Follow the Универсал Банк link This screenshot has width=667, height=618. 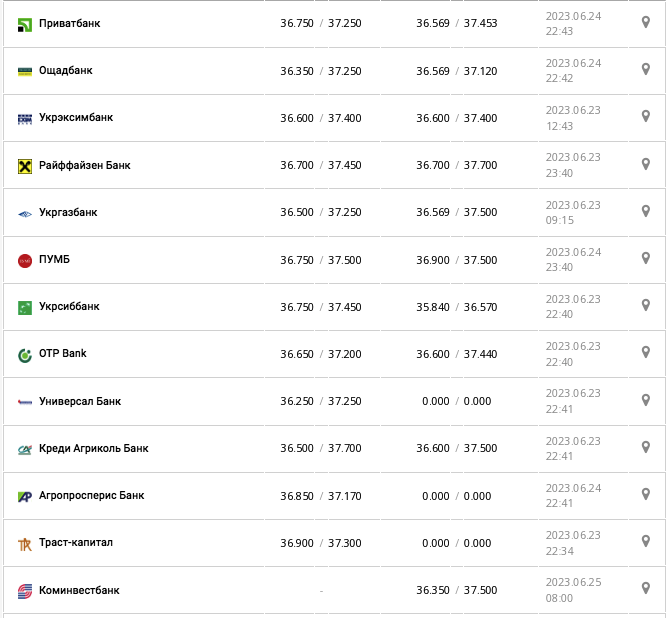[80, 402]
